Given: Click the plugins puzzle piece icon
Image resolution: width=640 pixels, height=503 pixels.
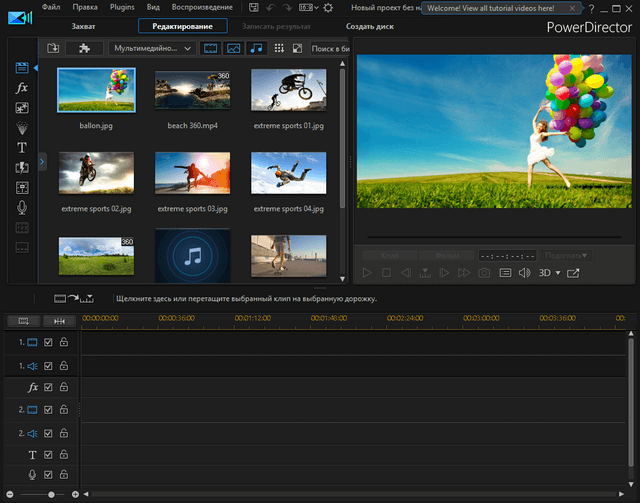Looking at the screenshot, I should [x=84, y=48].
